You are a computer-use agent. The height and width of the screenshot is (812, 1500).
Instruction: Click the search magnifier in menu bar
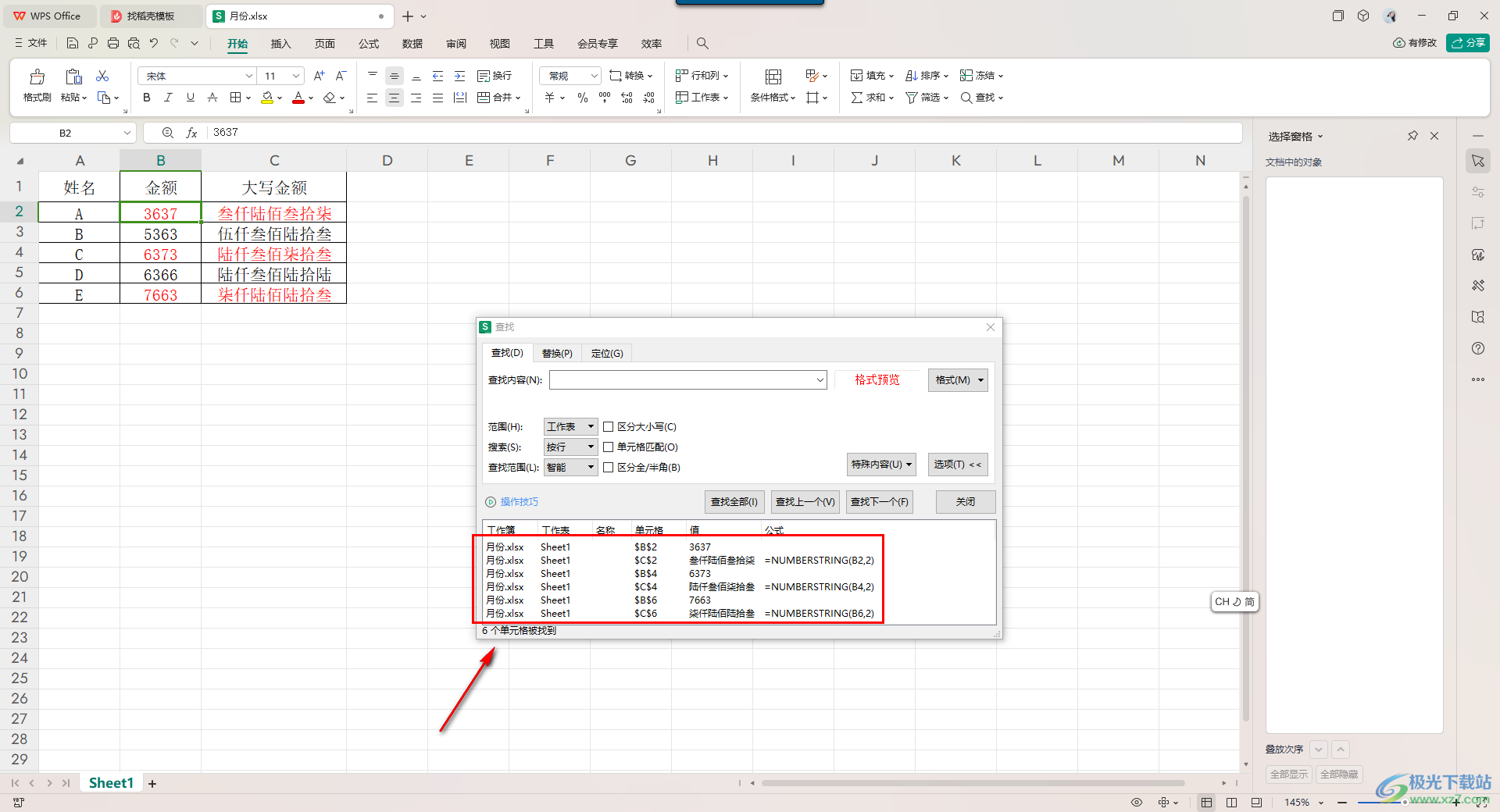point(702,43)
